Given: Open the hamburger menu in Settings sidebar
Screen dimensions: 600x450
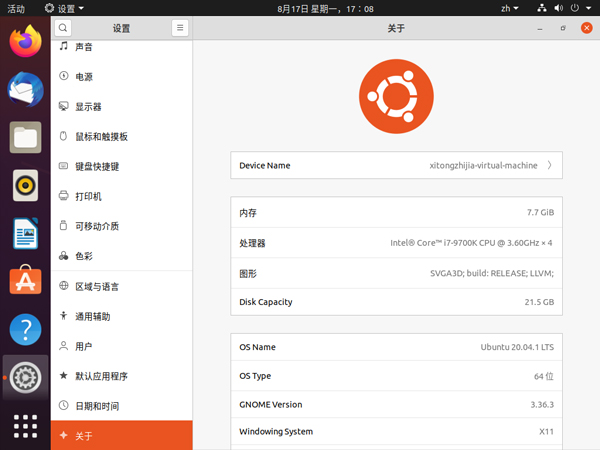Looking at the screenshot, I should point(179,28).
